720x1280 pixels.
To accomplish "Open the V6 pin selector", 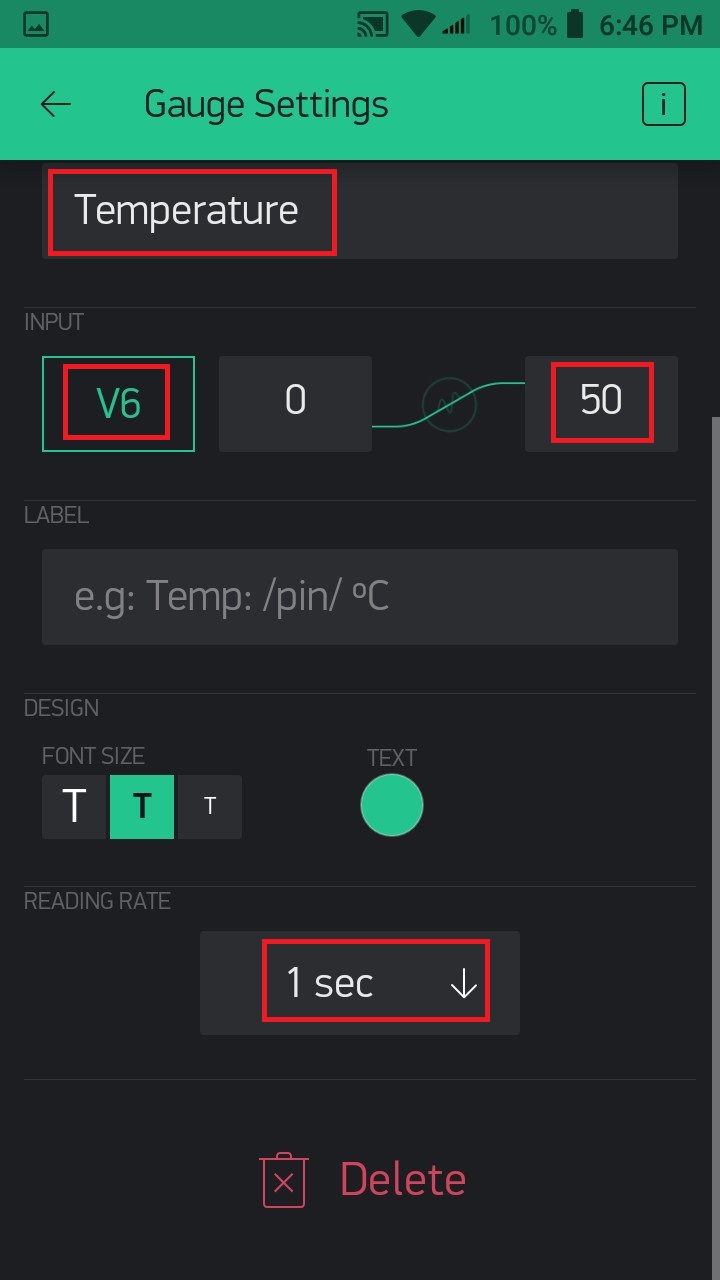I will 118,403.
